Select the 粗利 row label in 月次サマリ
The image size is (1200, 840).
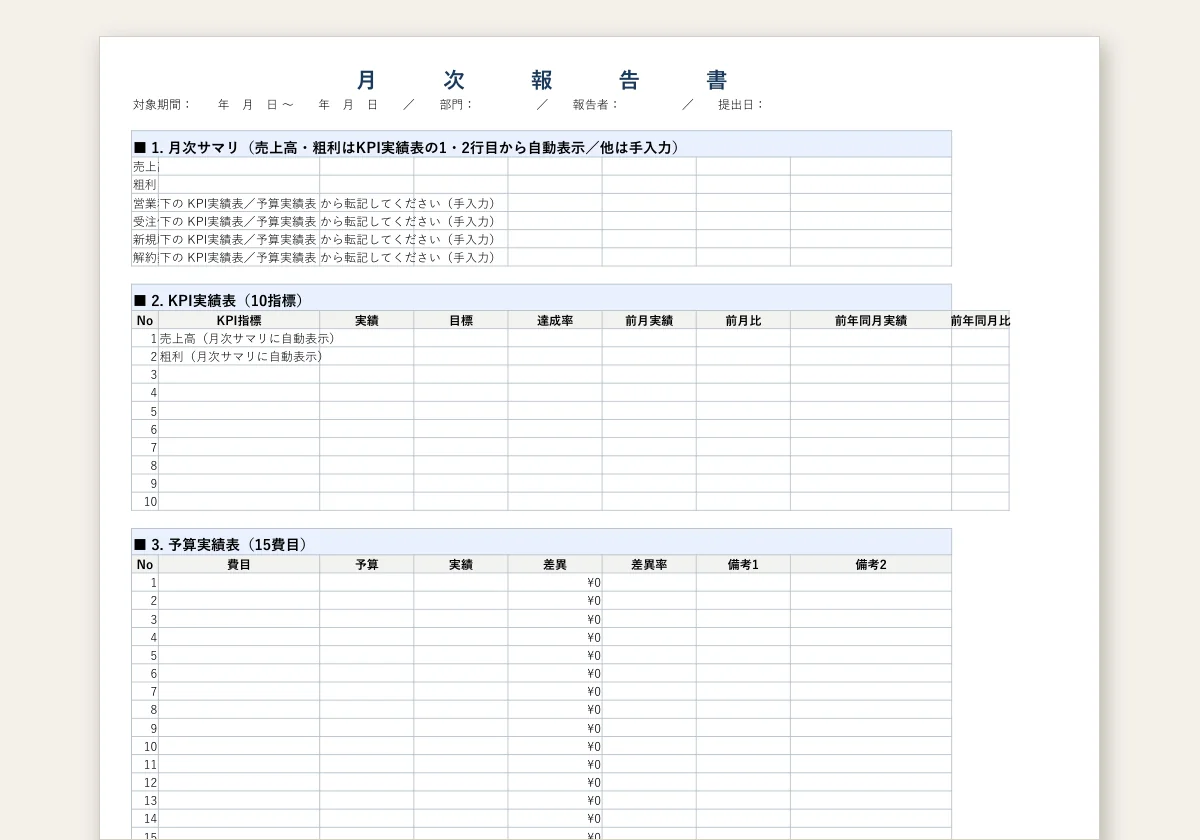[x=145, y=185]
